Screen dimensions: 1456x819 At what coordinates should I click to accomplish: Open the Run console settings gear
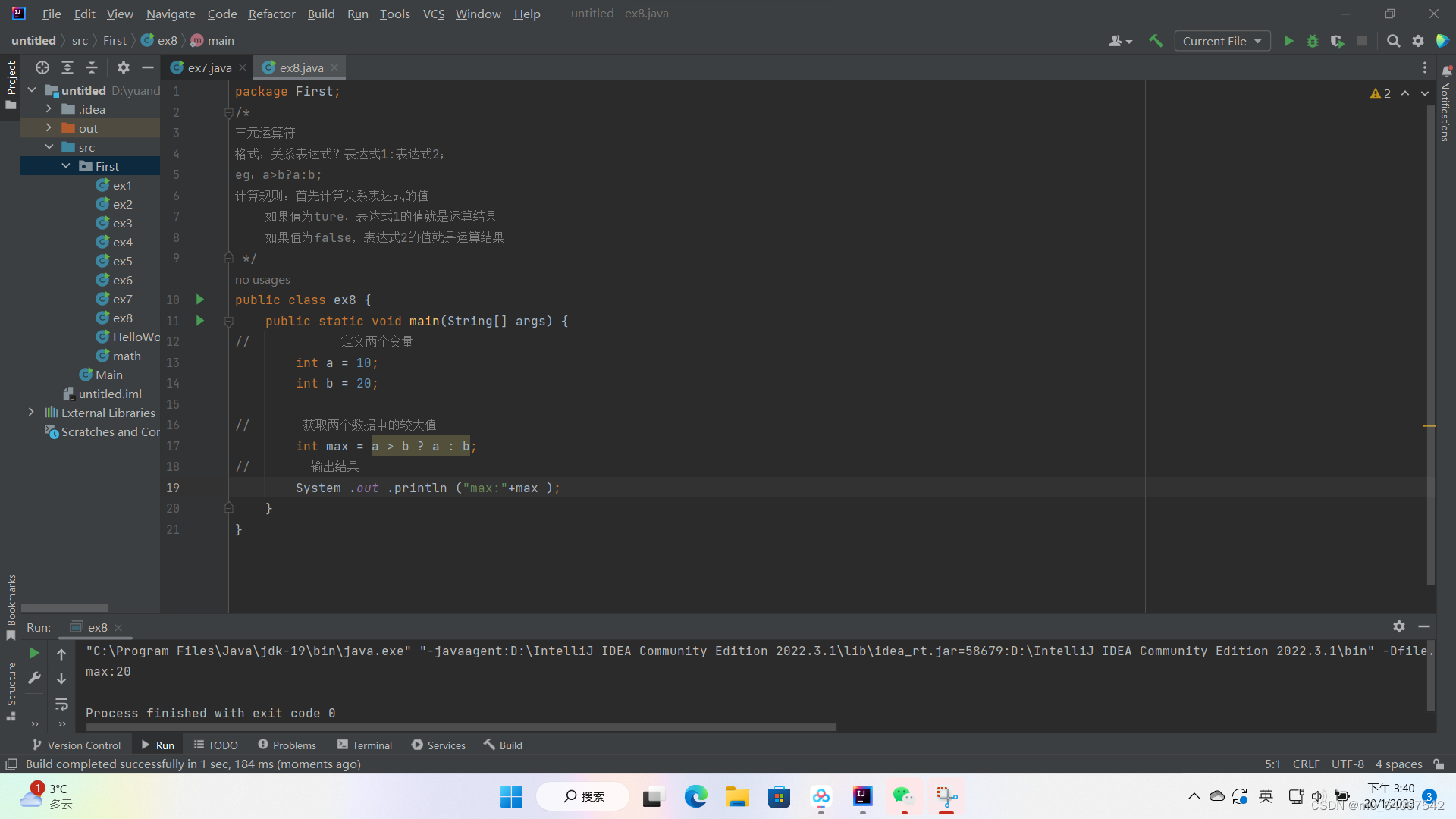(x=1399, y=627)
